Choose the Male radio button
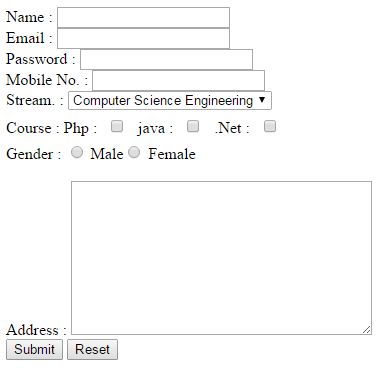Viewport: 376px width, 368px height. (x=77, y=152)
